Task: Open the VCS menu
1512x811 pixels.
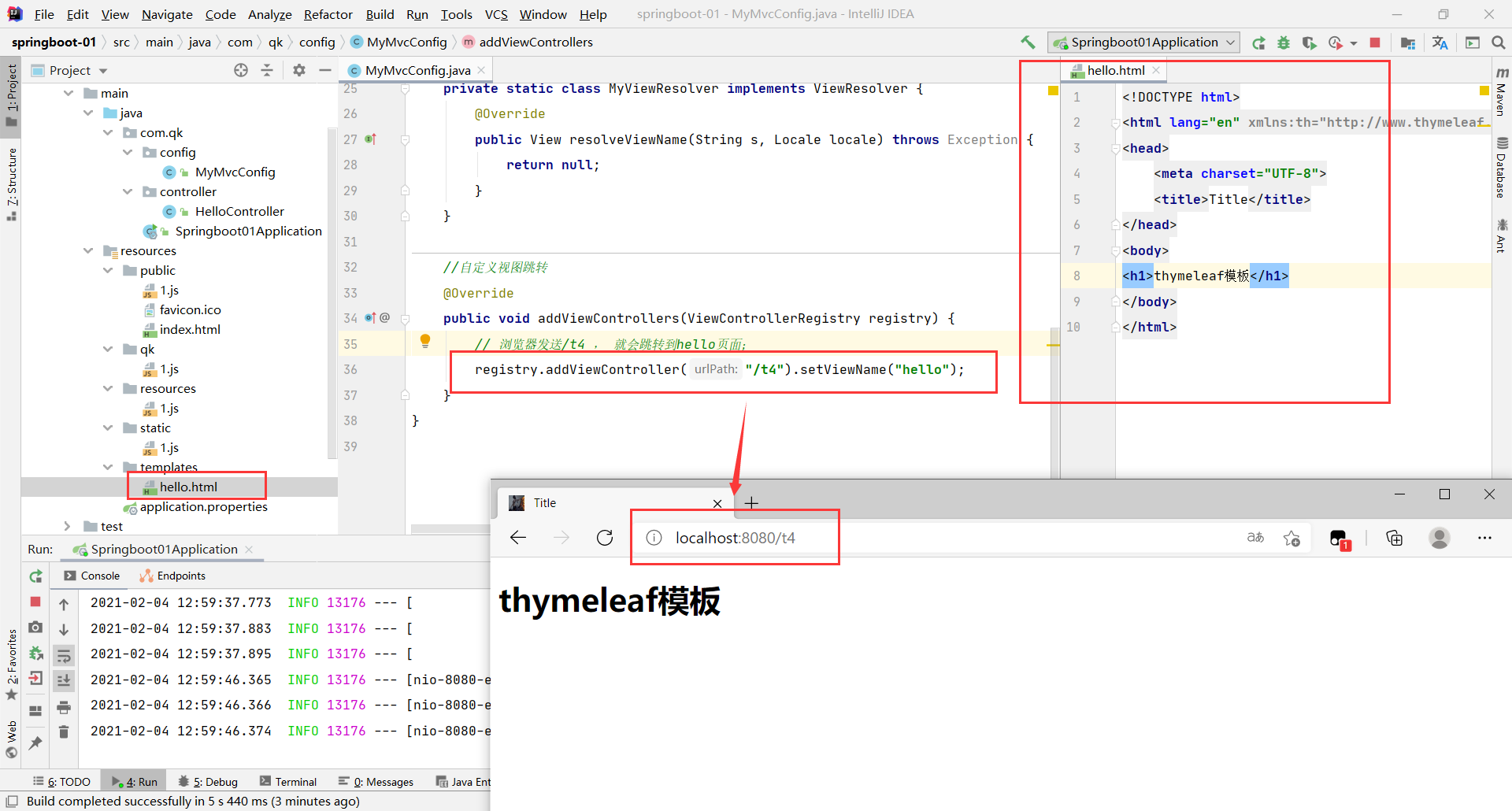Action: tap(496, 14)
